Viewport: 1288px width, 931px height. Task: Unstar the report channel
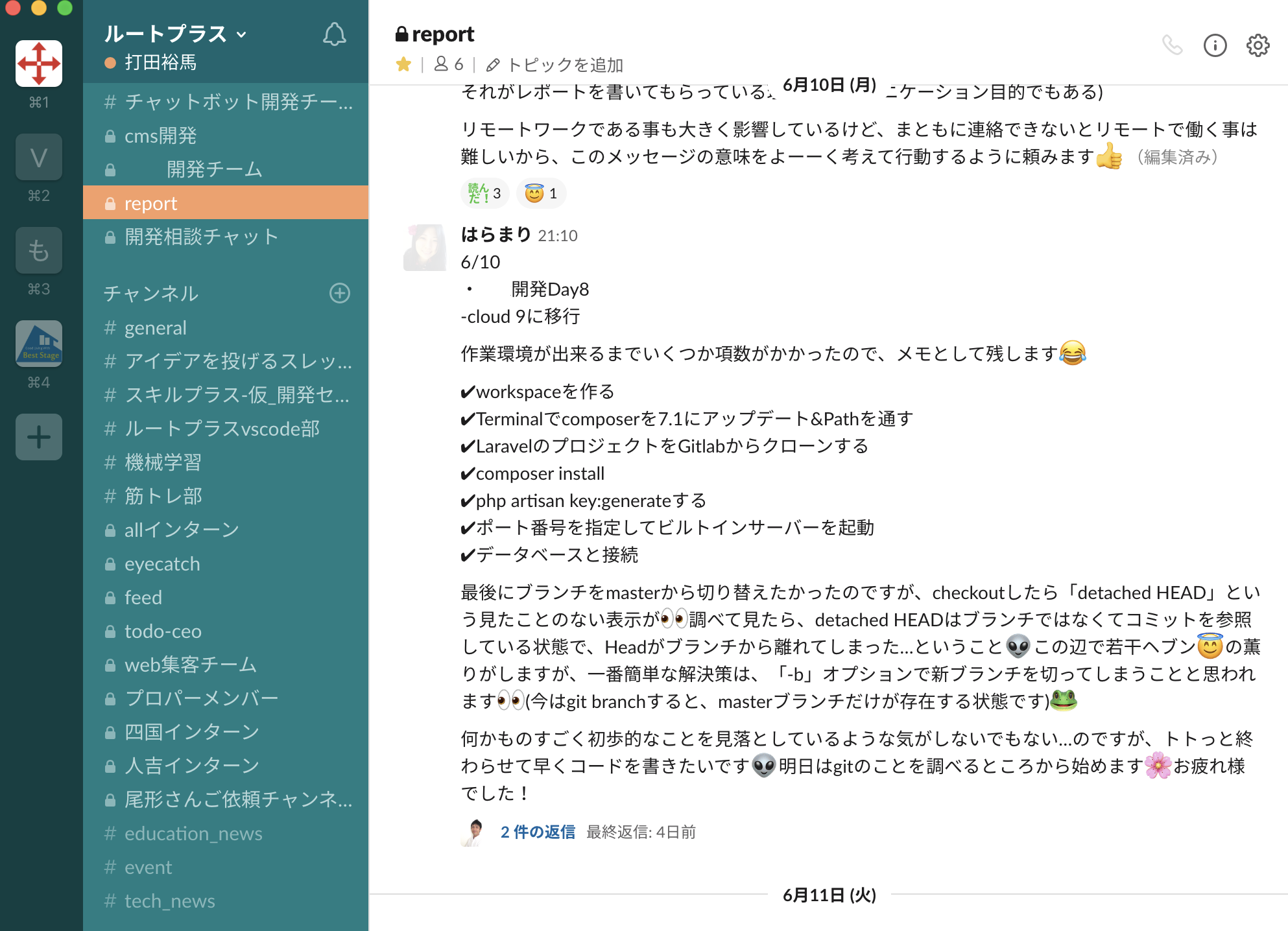click(x=404, y=64)
